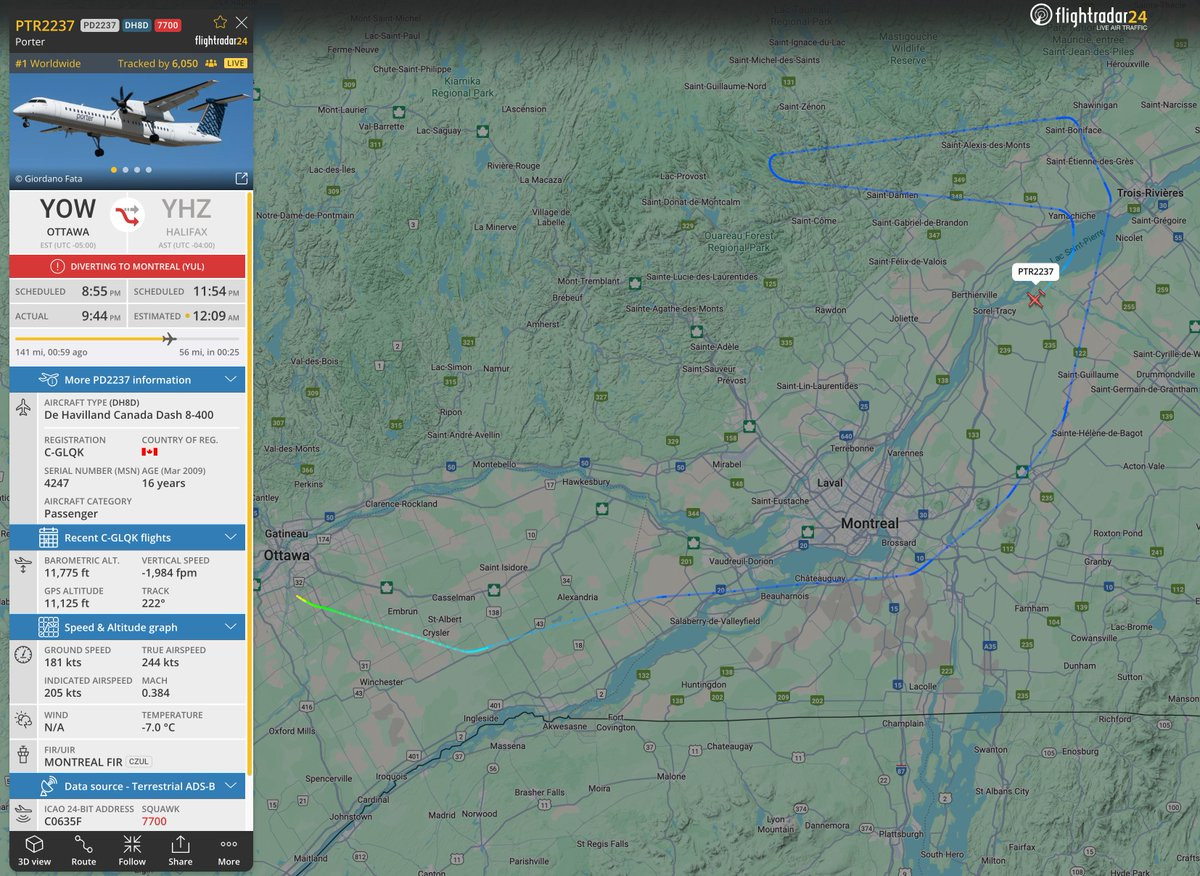Click the PD2237 flight number badge
The image size is (1200, 876).
(98, 25)
